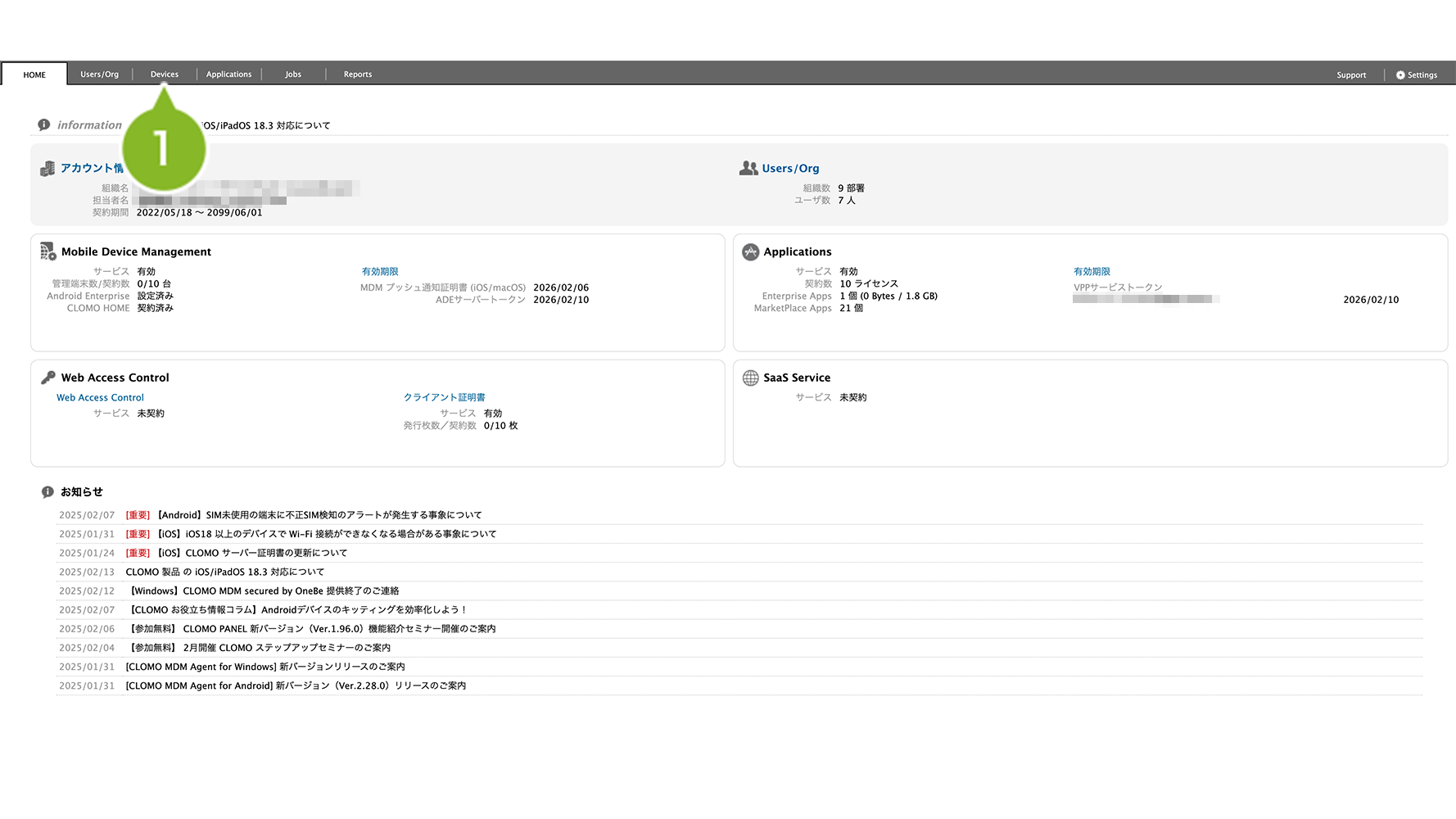Open the クライアント証明書 link
Image resolution: width=1456 pixels, height=819 pixels.
[x=444, y=397]
